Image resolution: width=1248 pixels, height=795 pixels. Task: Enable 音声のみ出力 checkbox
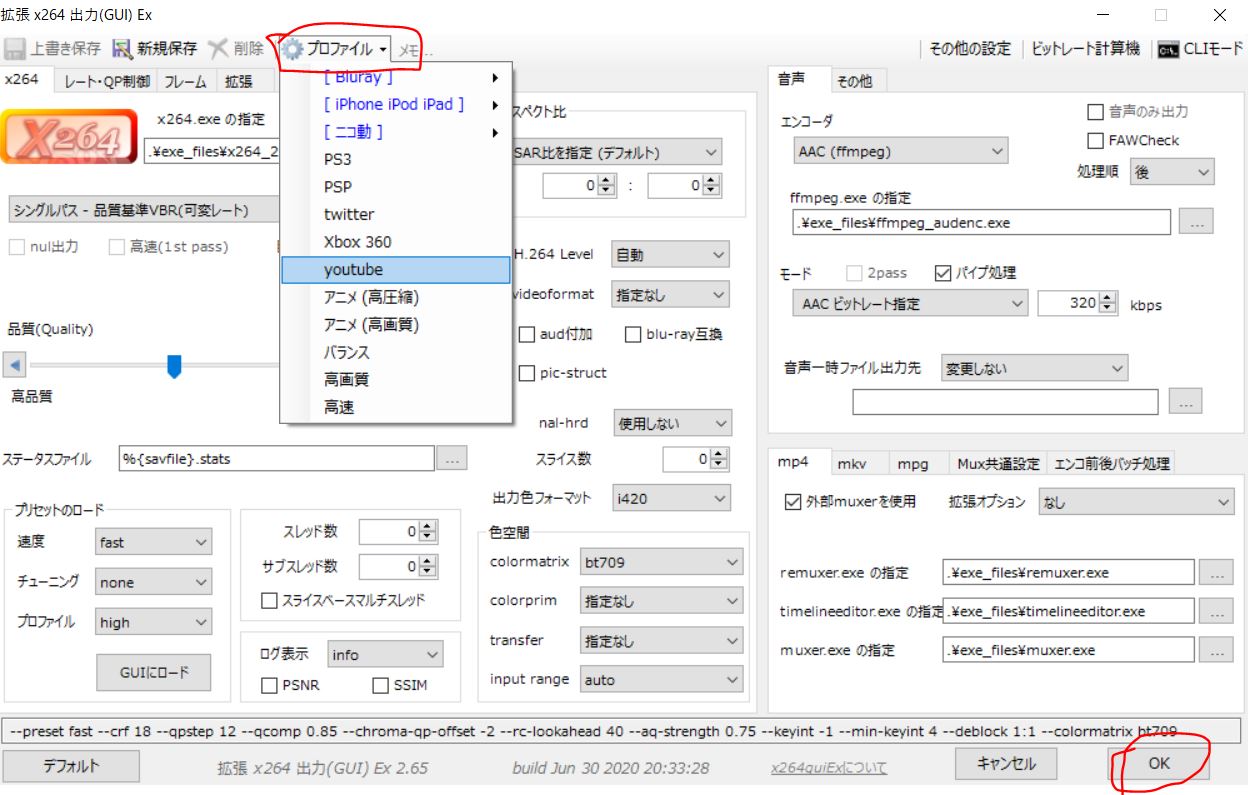tap(1095, 112)
